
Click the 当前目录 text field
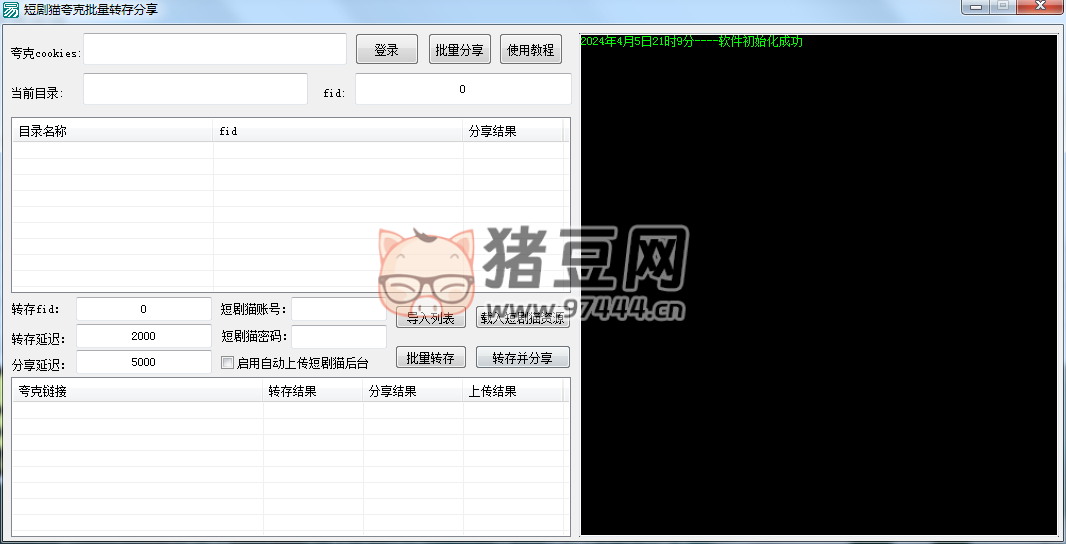coord(195,89)
